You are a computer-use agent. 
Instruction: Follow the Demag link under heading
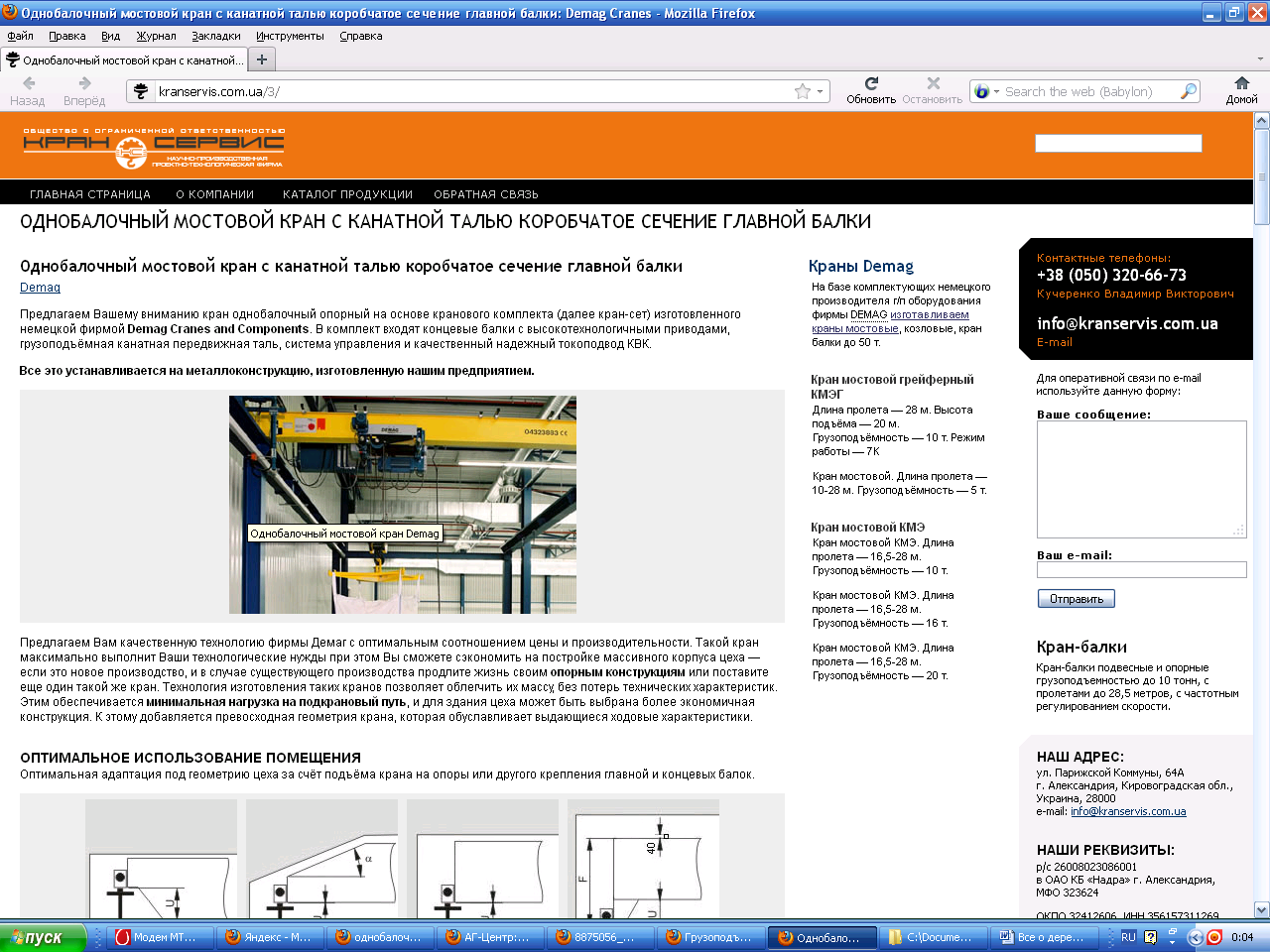click(x=40, y=288)
